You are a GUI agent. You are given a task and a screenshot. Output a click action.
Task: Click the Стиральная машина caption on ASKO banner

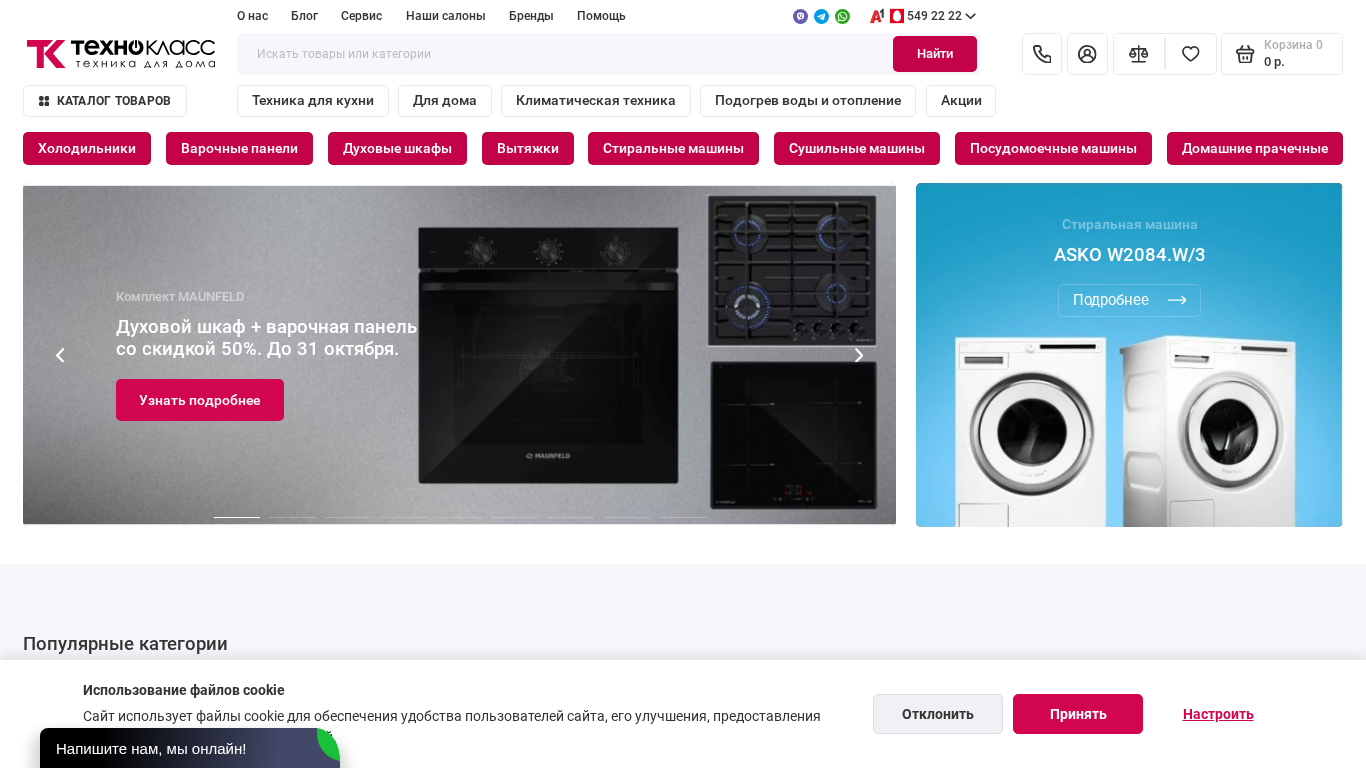coord(1129,224)
